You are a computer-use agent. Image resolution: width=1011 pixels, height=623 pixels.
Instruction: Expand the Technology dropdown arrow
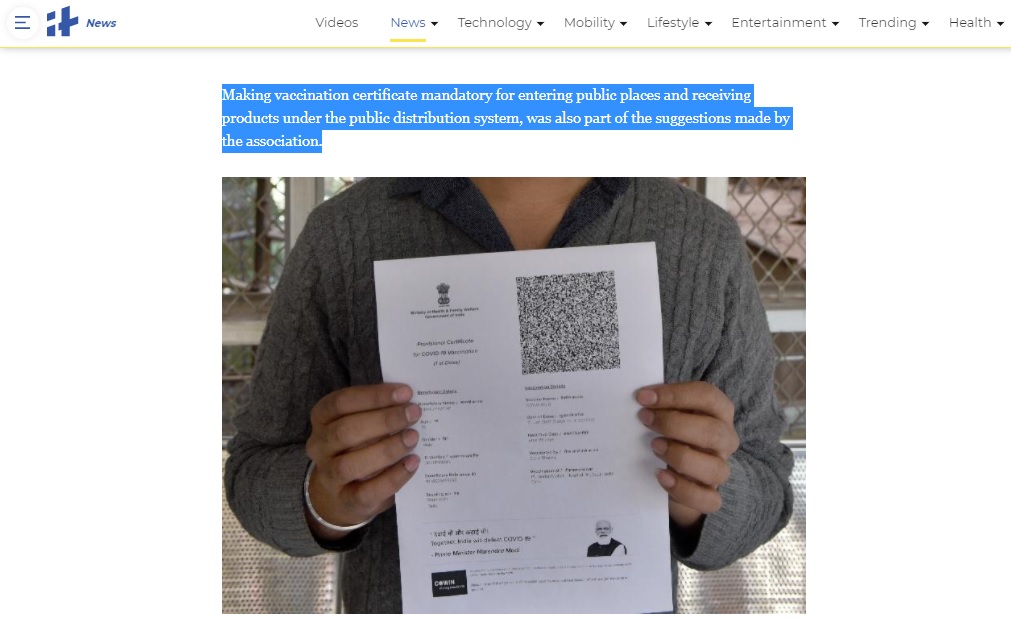coord(540,24)
